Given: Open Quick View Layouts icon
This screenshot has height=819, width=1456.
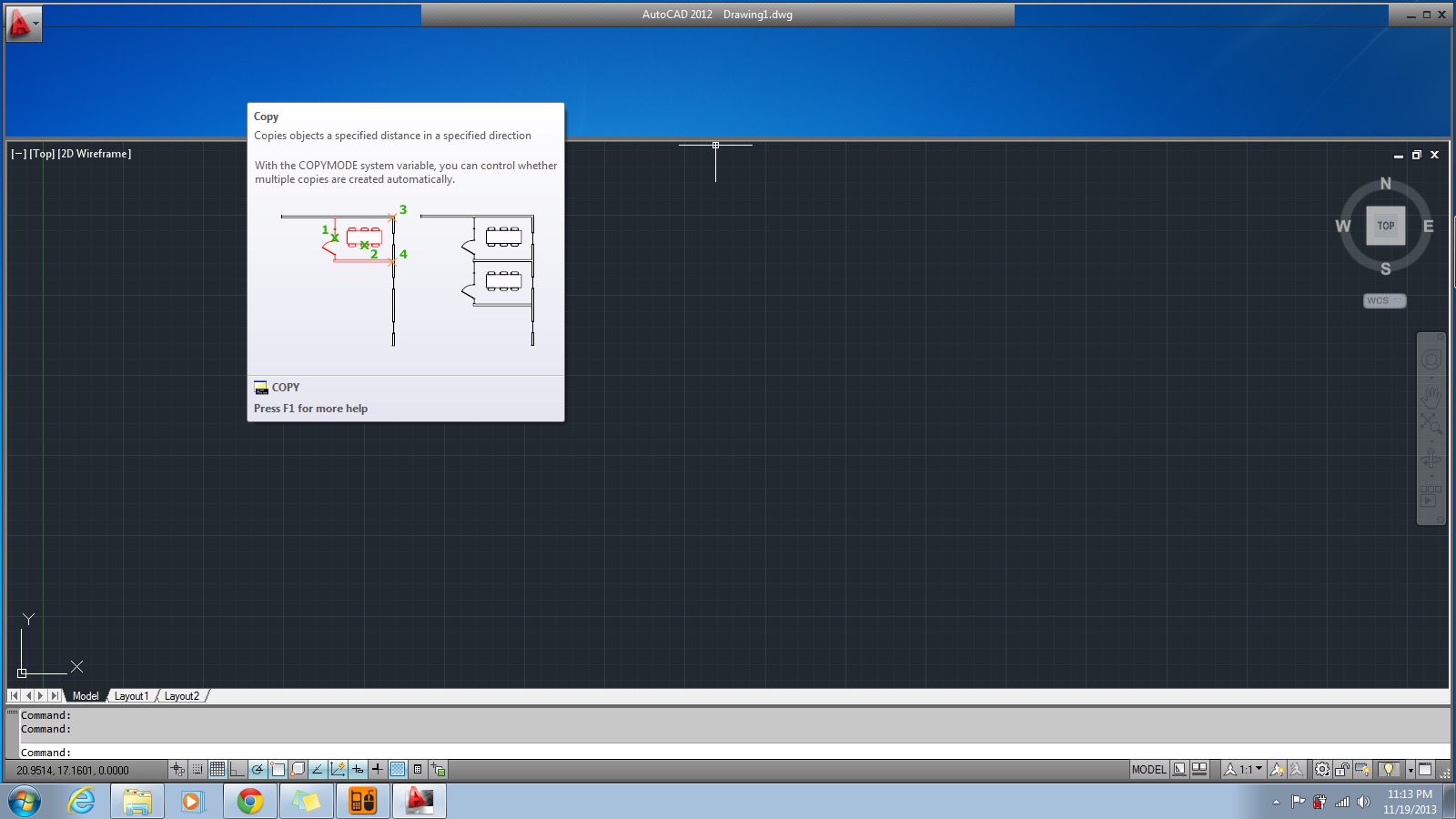Looking at the screenshot, I should [1179, 769].
